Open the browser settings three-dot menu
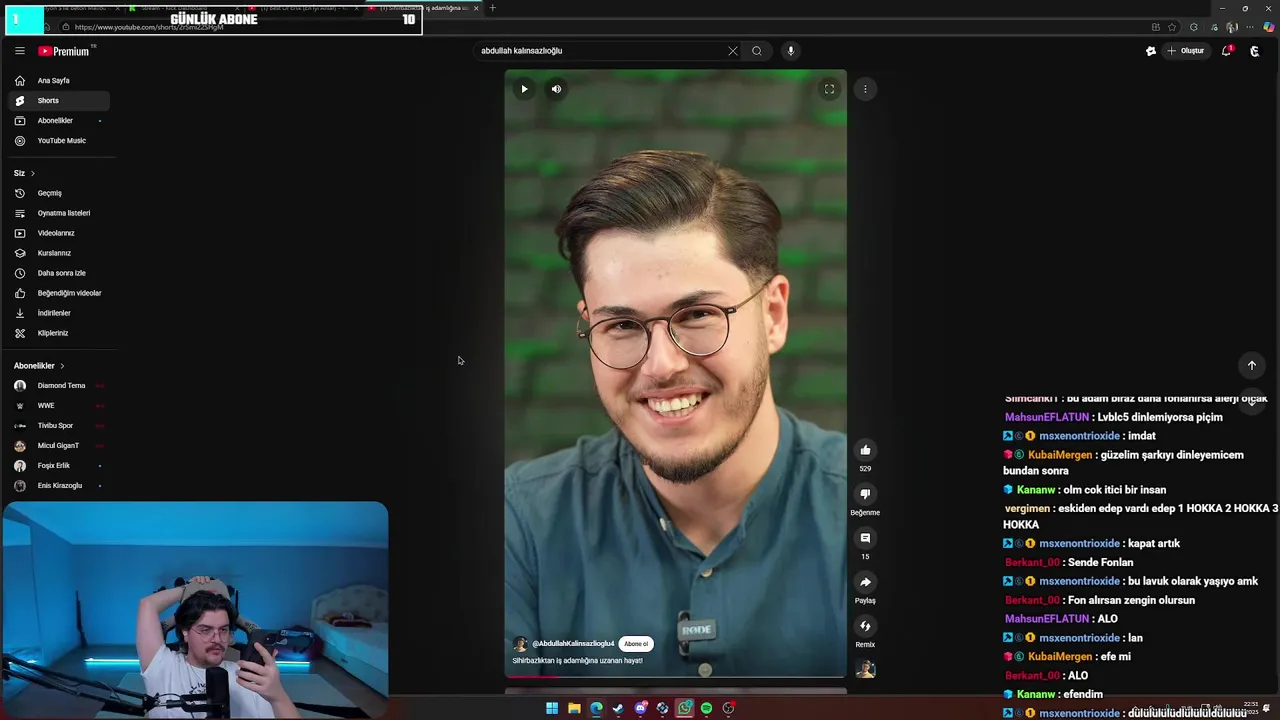Screen dimensions: 1280x720 1251,27
